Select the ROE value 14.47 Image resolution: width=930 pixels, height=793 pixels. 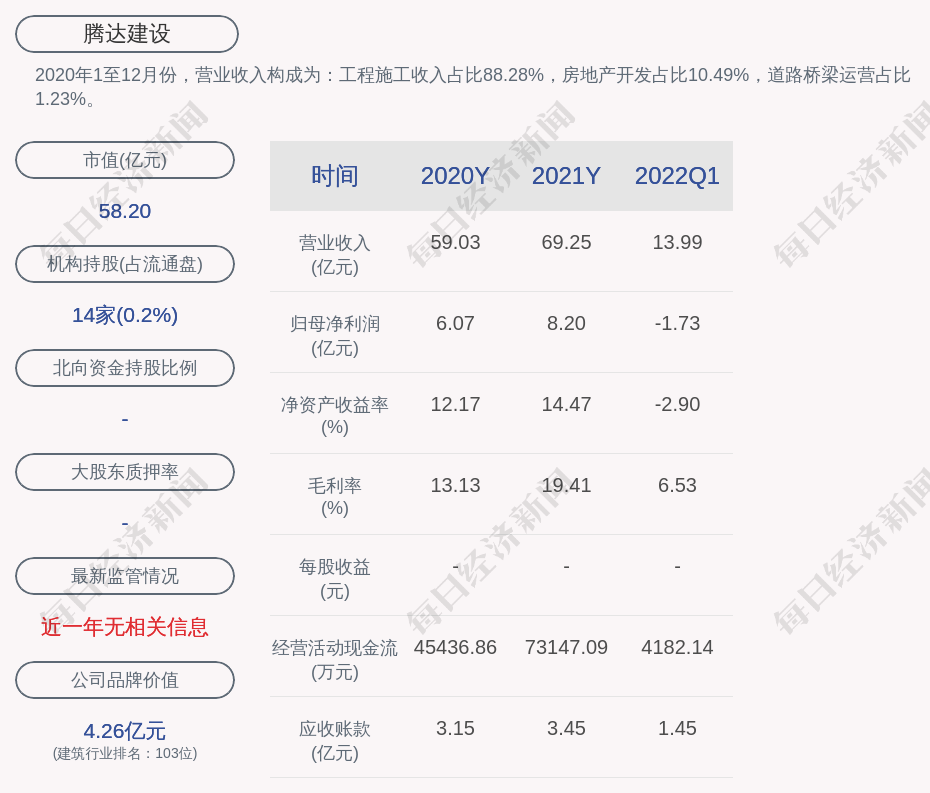566,404
